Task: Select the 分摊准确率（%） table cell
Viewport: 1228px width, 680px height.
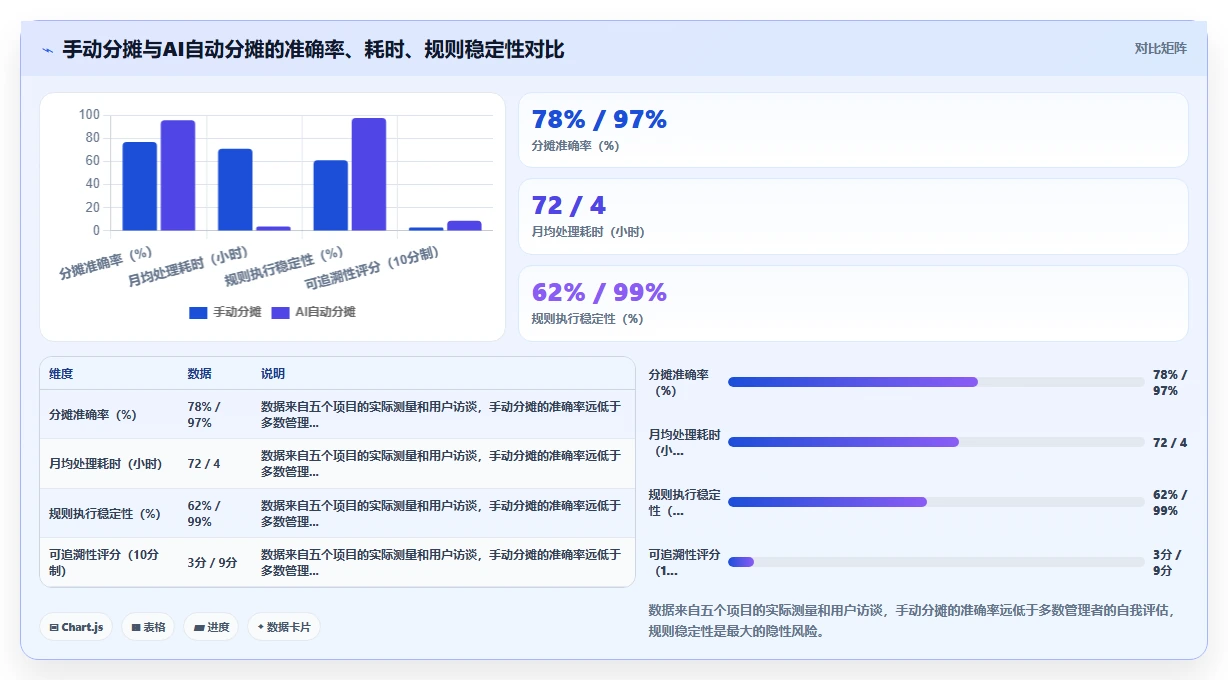Action: click(108, 414)
